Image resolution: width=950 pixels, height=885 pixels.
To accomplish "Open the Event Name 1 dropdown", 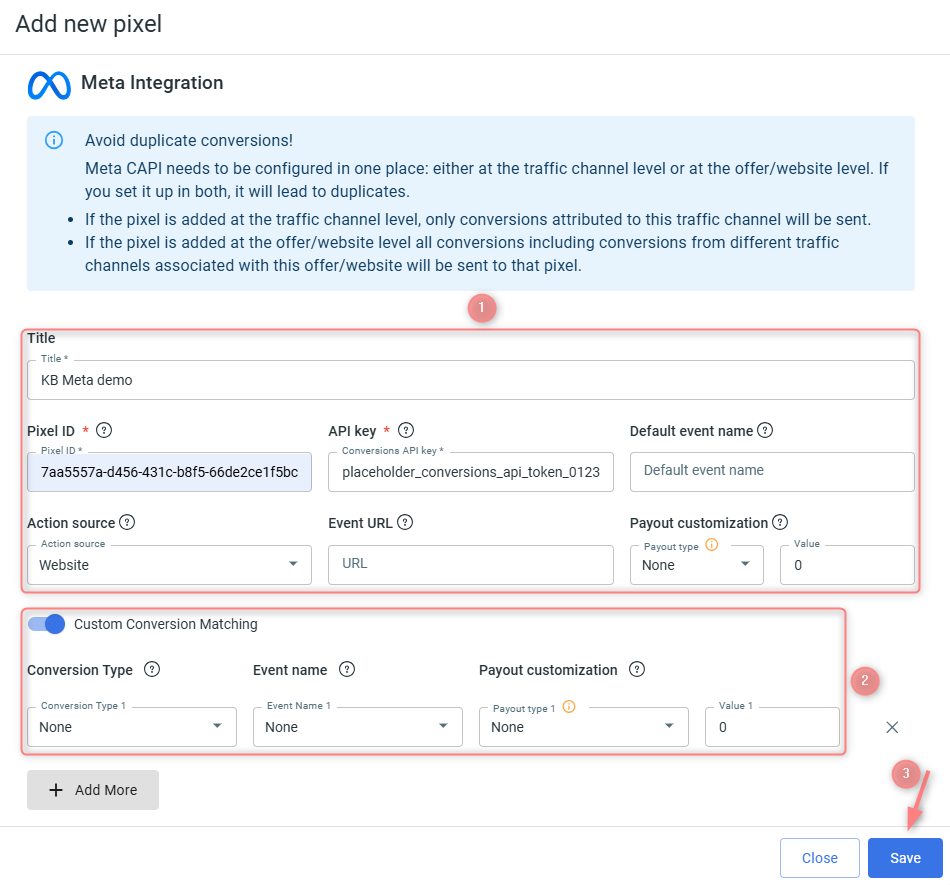I will (x=357, y=727).
